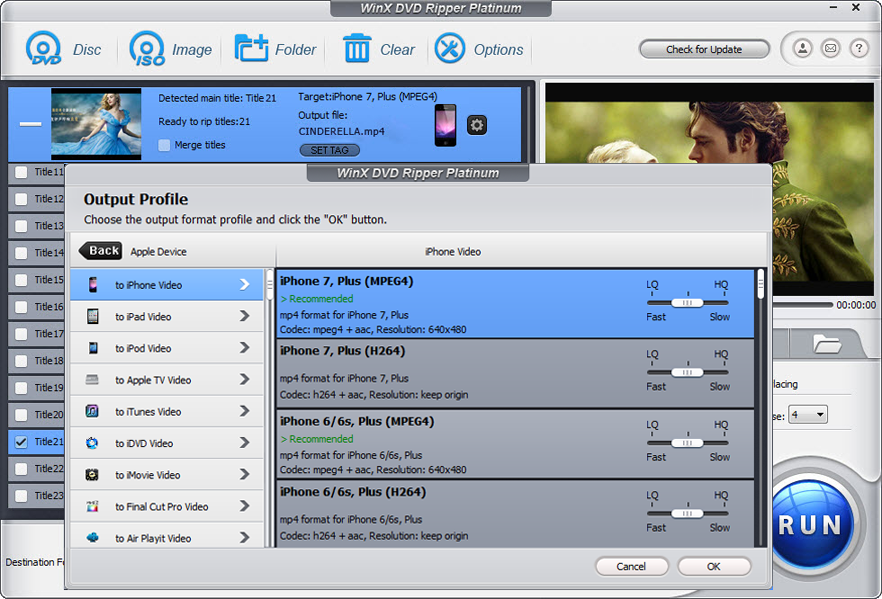Open output settings gear icon
This screenshot has height=599, width=882.
coord(477,125)
